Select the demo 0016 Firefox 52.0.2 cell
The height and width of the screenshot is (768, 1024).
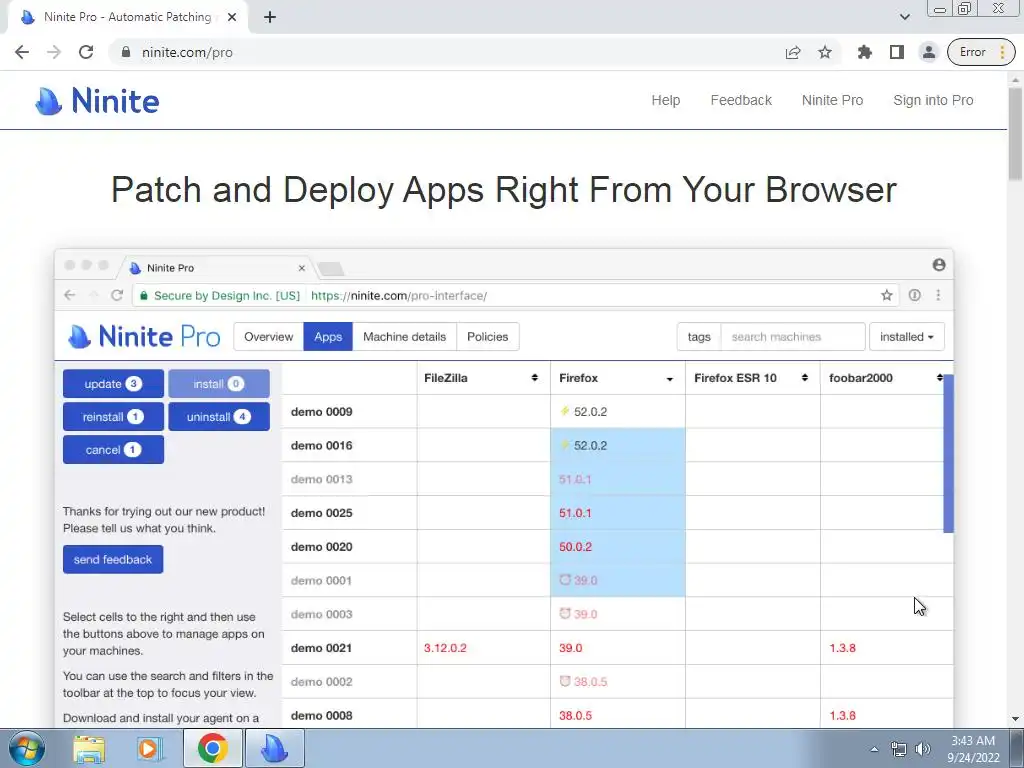(618, 445)
